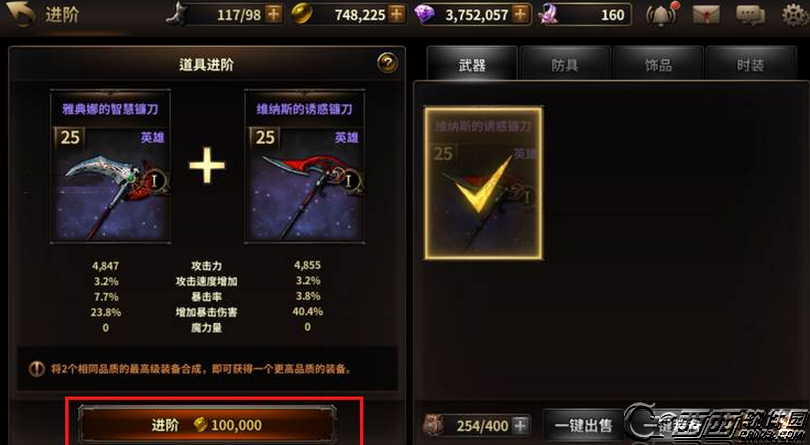Open the chat speech bubble icon

point(750,15)
